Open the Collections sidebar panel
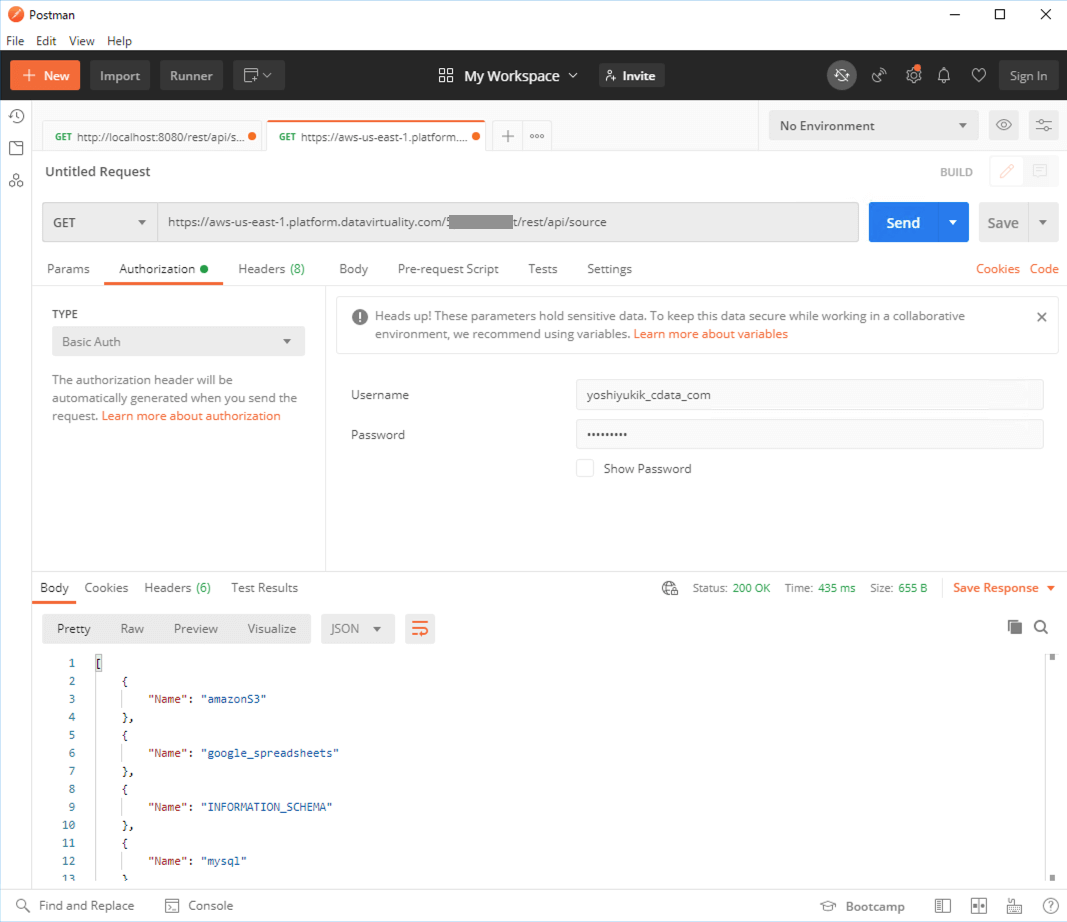The height and width of the screenshot is (922, 1067). 16,148
